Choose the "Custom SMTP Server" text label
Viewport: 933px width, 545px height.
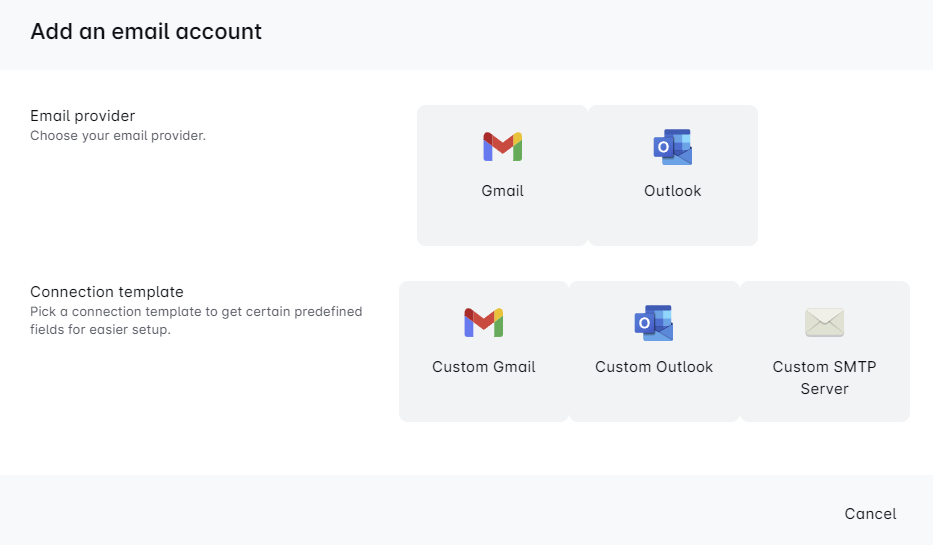(x=824, y=378)
